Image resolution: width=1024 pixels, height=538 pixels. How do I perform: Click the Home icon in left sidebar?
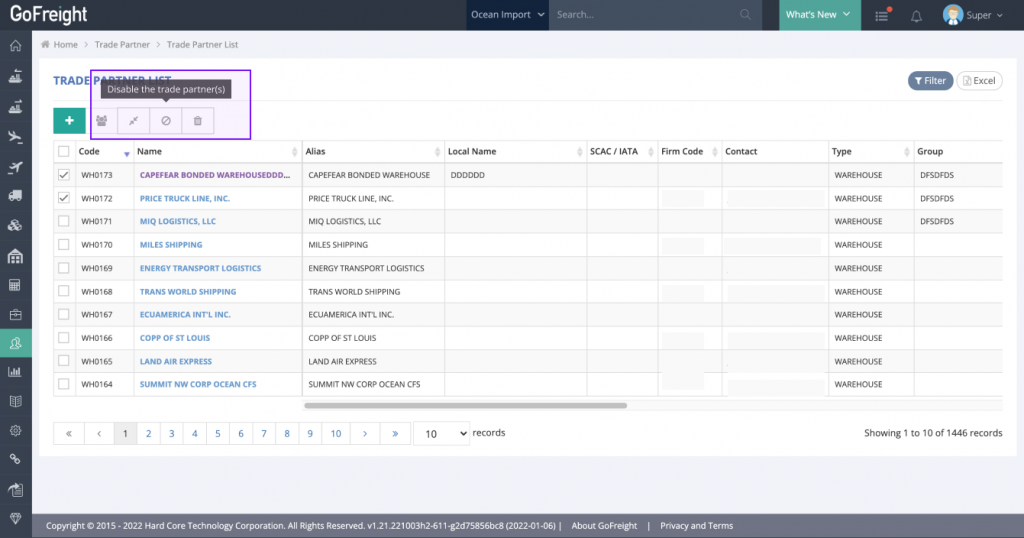tap(15, 46)
